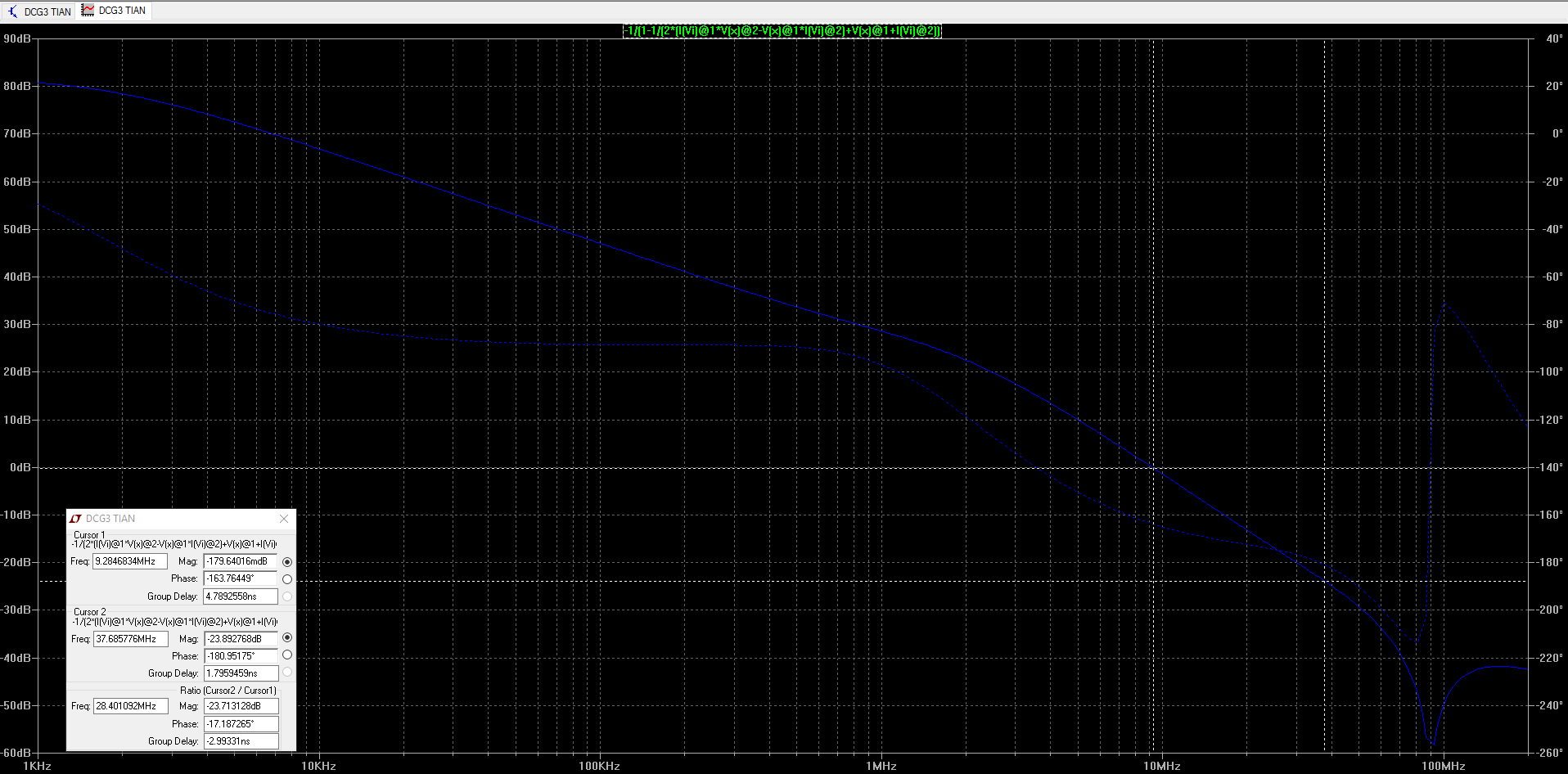This screenshot has height=774, width=1568.
Task: Select Cursor 2 Mag radio button
Action: [287, 637]
